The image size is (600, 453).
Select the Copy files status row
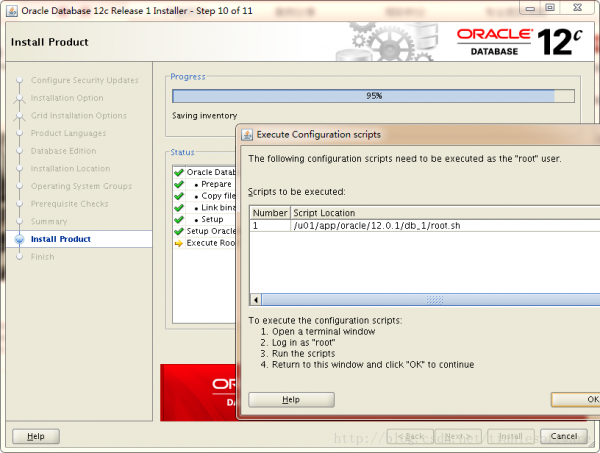[x=205, y=196]
